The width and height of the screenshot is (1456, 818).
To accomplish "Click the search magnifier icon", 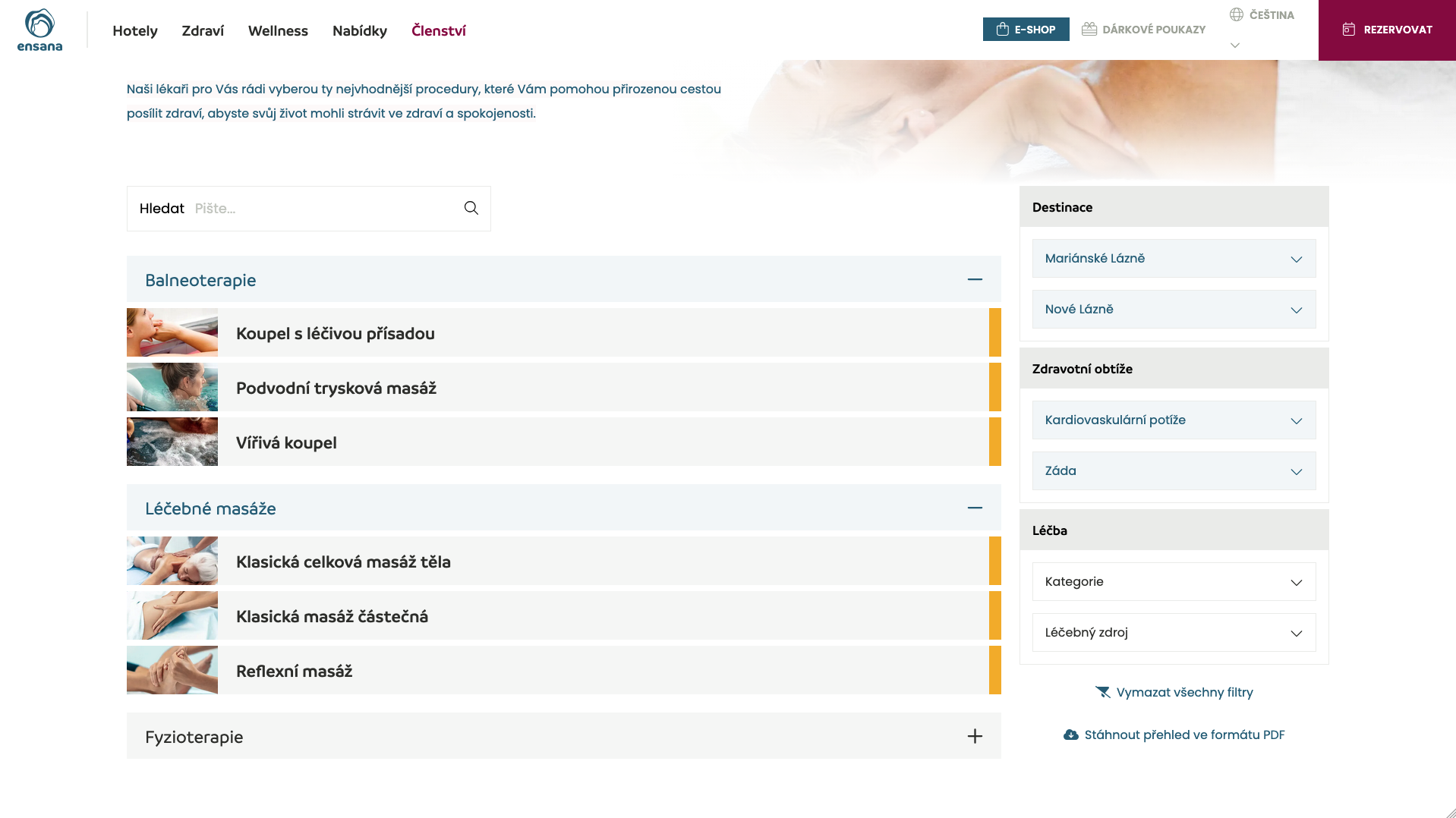I will click(x=471, y=208).
